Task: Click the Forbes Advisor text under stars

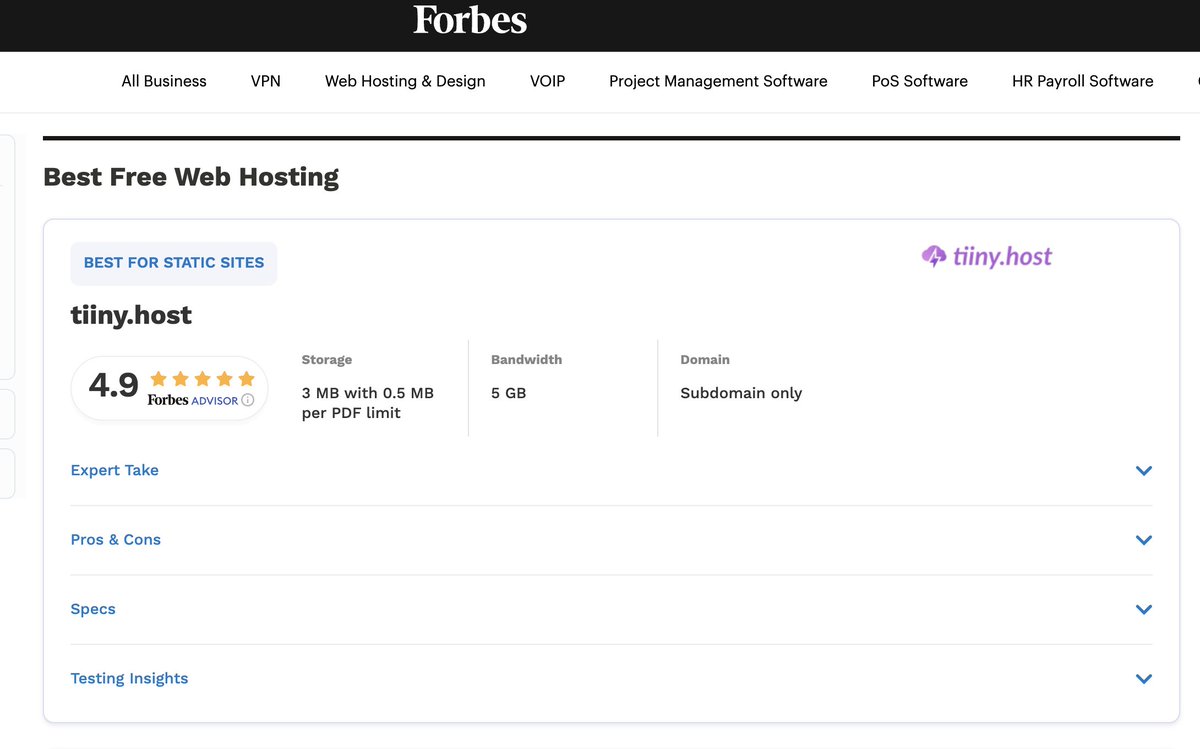Action: coord(193,400)
